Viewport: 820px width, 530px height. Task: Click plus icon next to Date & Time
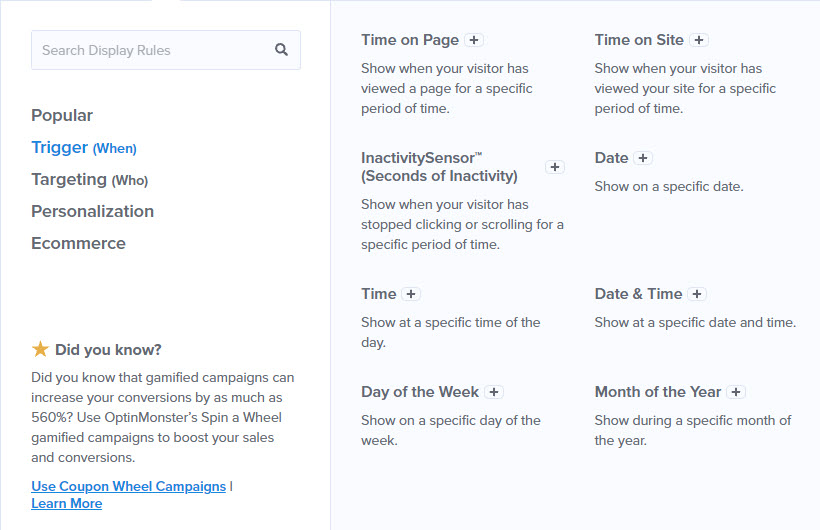click(x=697, y=294)
